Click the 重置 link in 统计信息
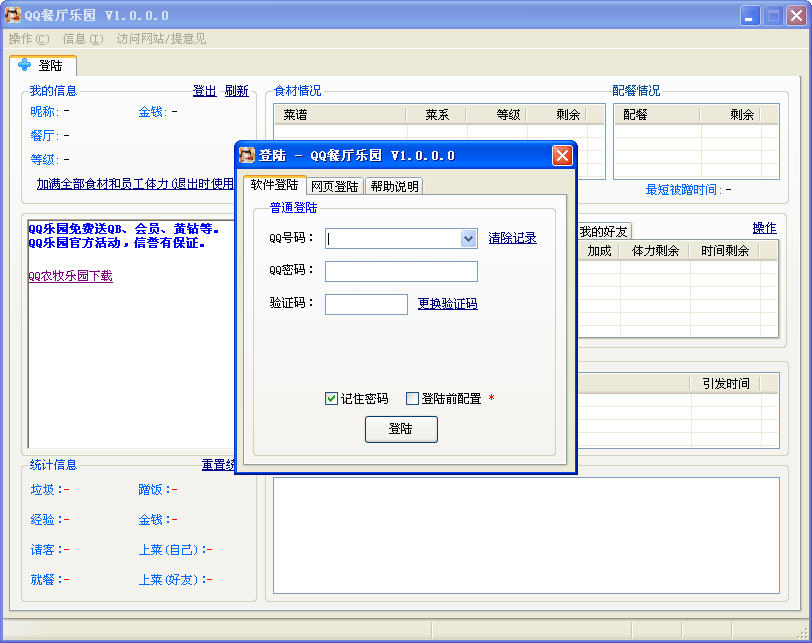This screenshot has width=812, height=643. [x=218, y=465]
